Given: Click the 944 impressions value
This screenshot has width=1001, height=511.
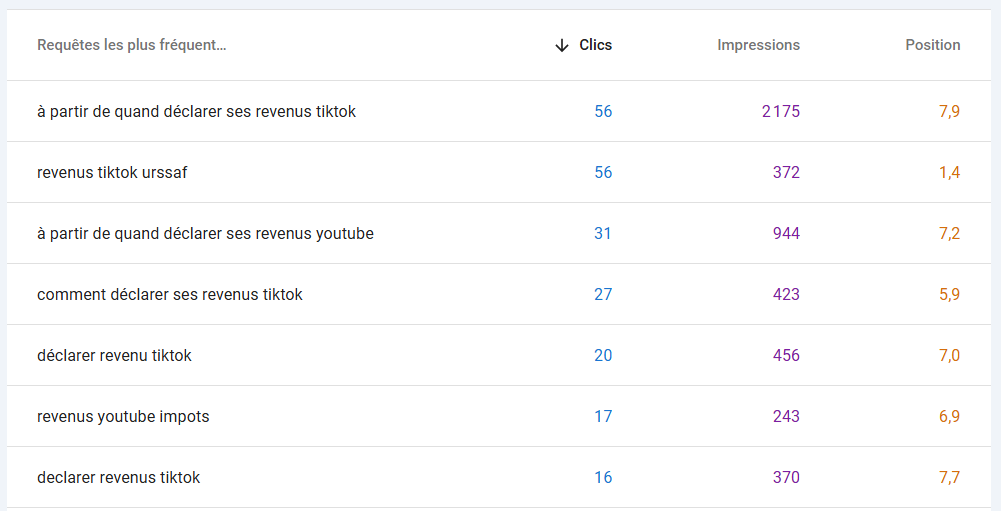Looking at the screenshot, I should [786, 234].
